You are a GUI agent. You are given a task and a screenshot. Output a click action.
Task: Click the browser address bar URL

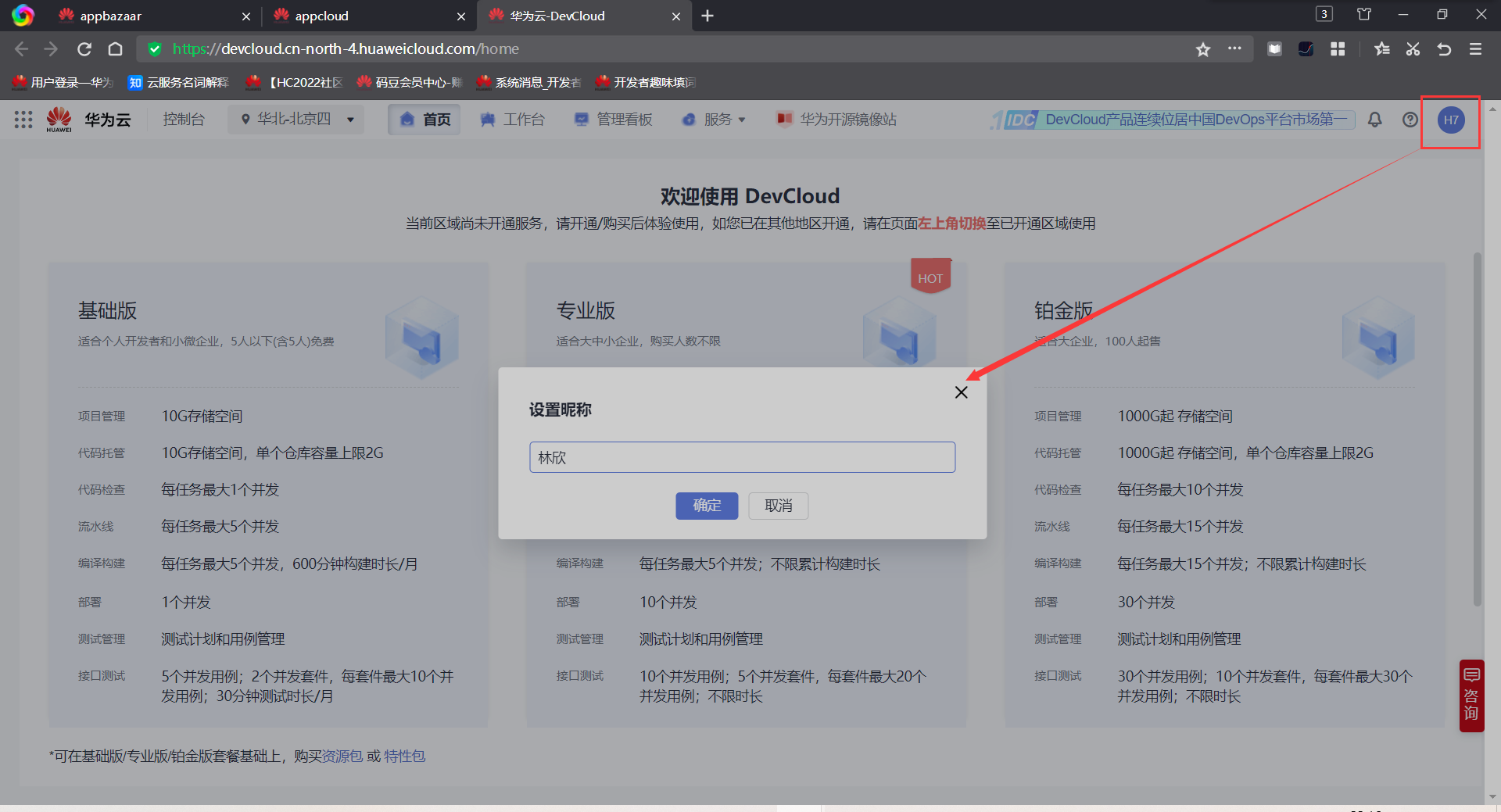click(346, 49)
